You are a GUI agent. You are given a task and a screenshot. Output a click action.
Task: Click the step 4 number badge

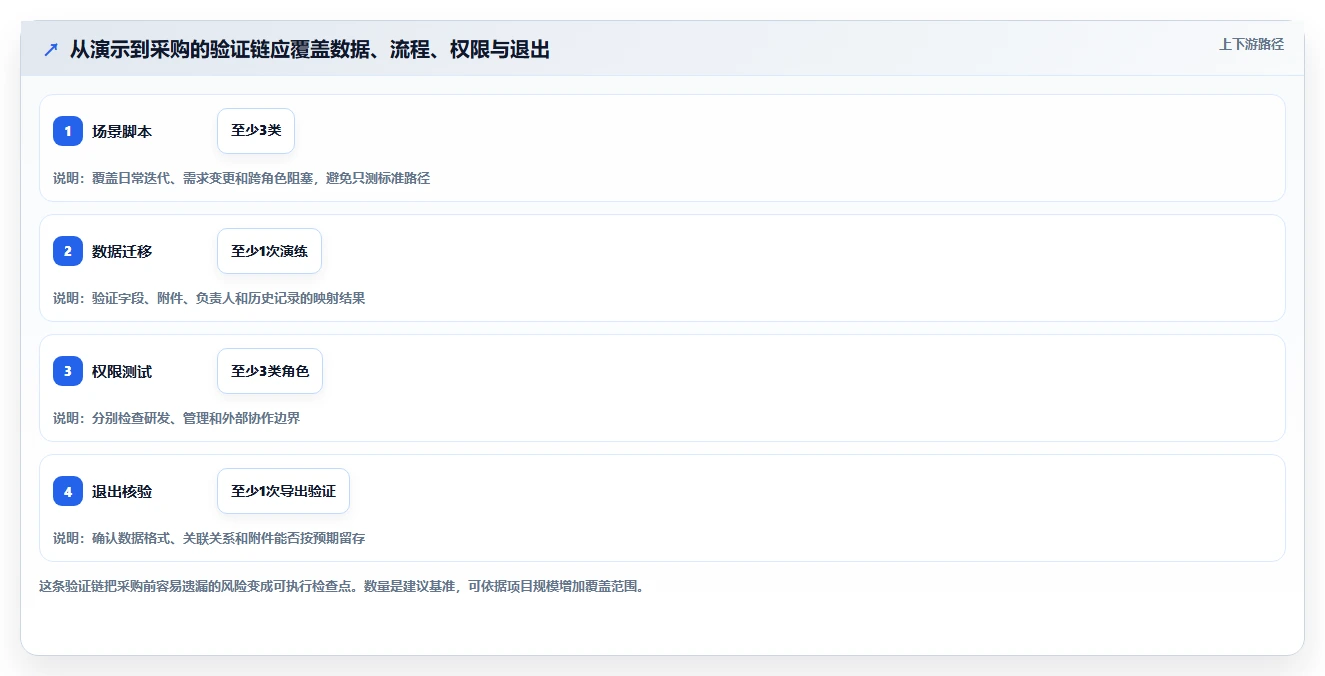68,491
